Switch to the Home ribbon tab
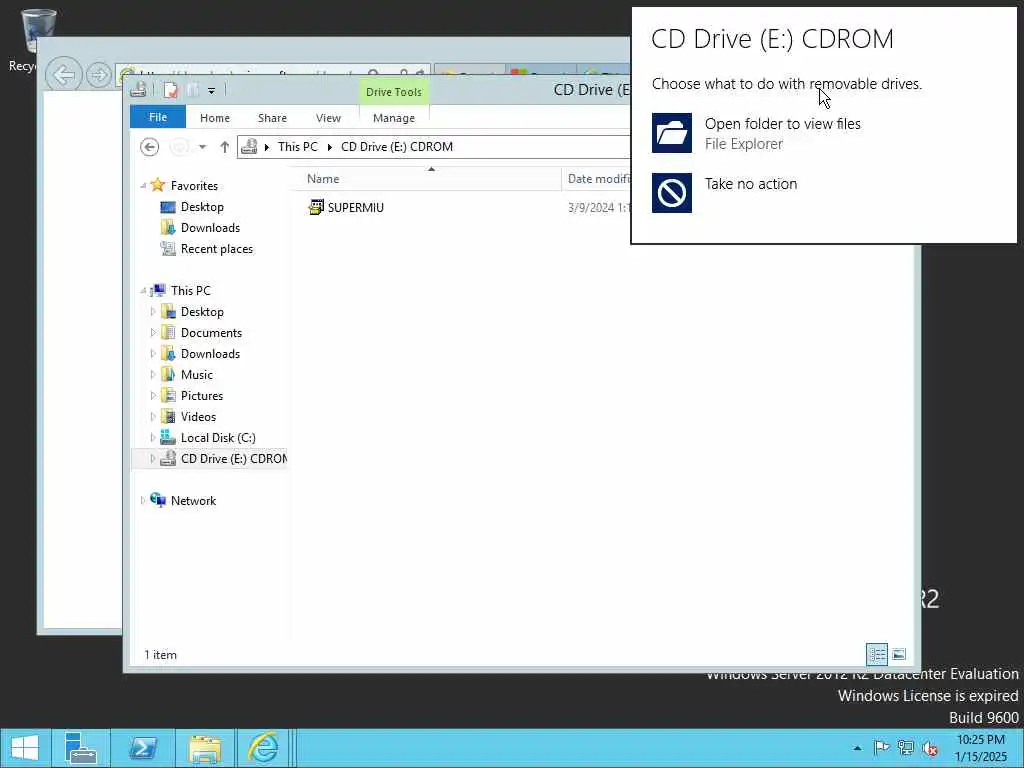 pos(215,118)
